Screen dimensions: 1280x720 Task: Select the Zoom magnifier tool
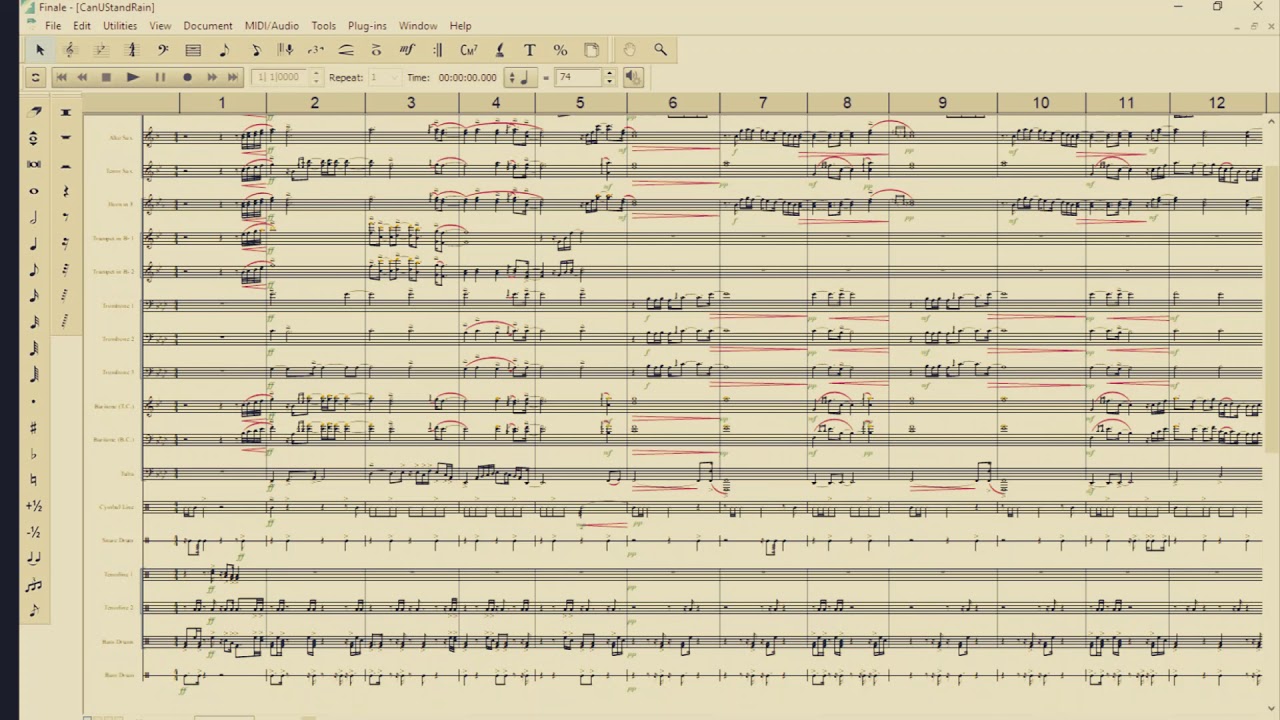pyautogui.click(x=660, y=50)
